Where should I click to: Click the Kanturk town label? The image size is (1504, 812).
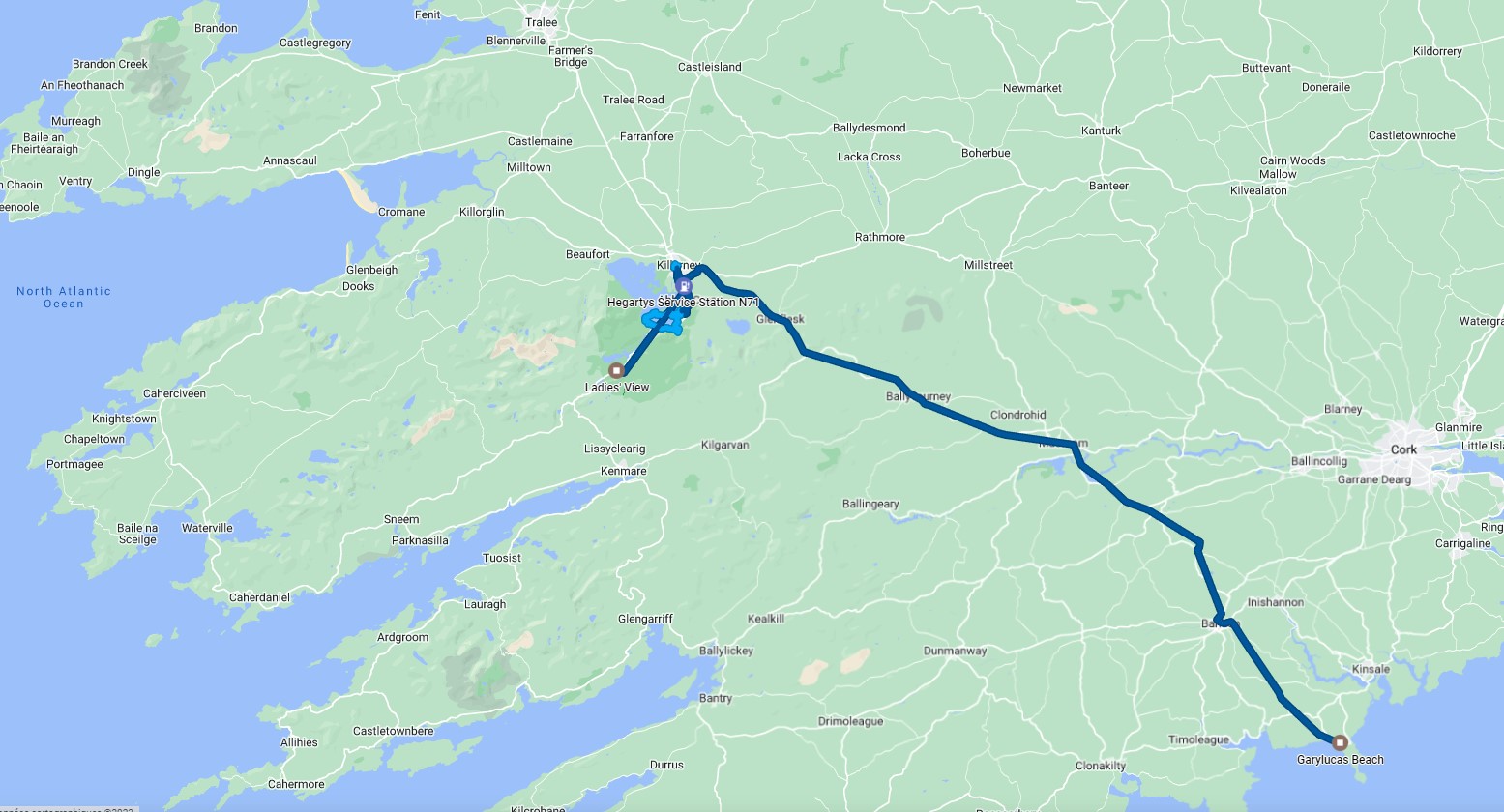(1101, 130)
